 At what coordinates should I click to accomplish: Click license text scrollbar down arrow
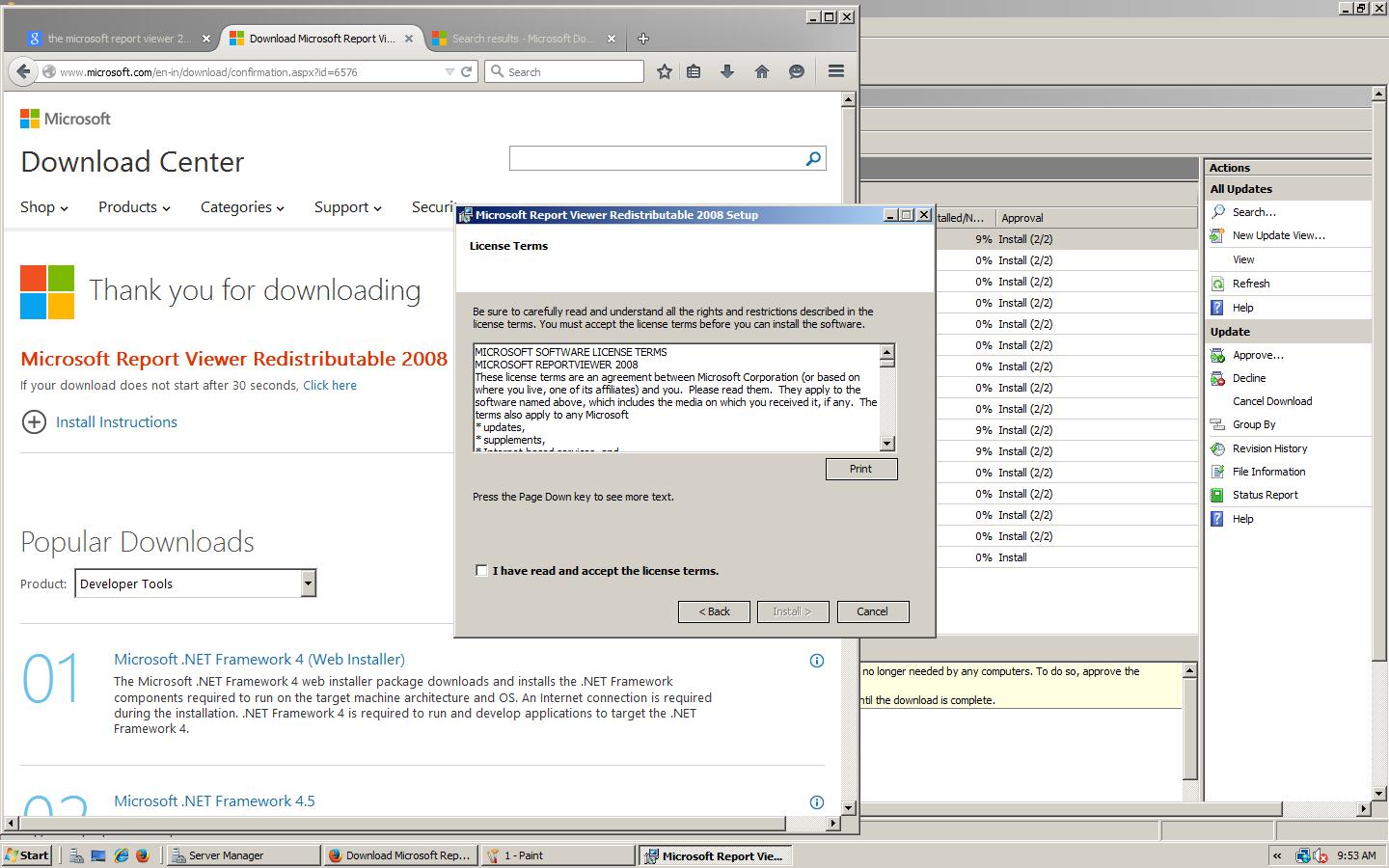[x=887, y=444]
